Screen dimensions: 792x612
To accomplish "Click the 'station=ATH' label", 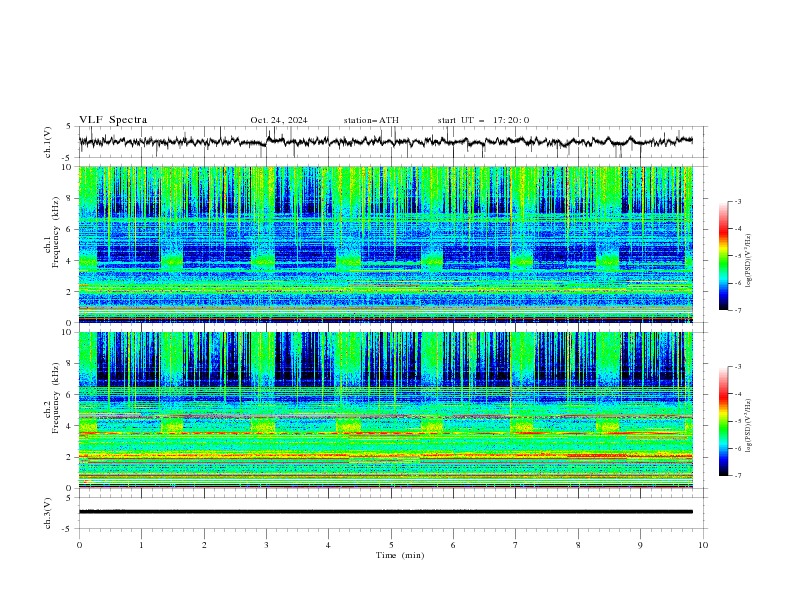I will coord(371,120).
